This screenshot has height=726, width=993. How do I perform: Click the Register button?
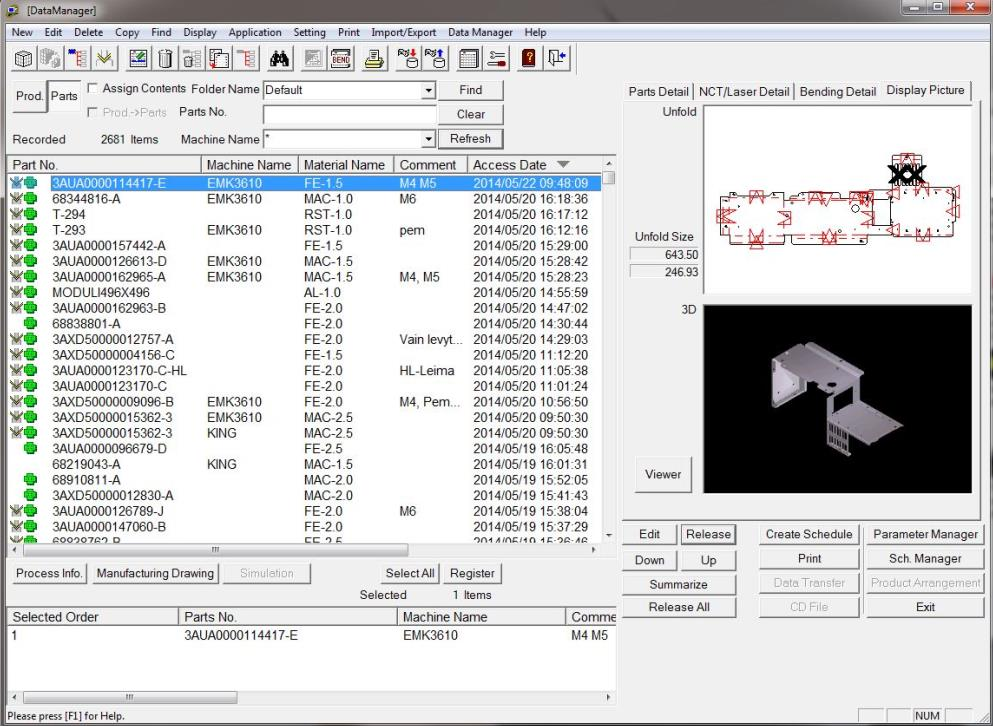click(x=472, y=573)
